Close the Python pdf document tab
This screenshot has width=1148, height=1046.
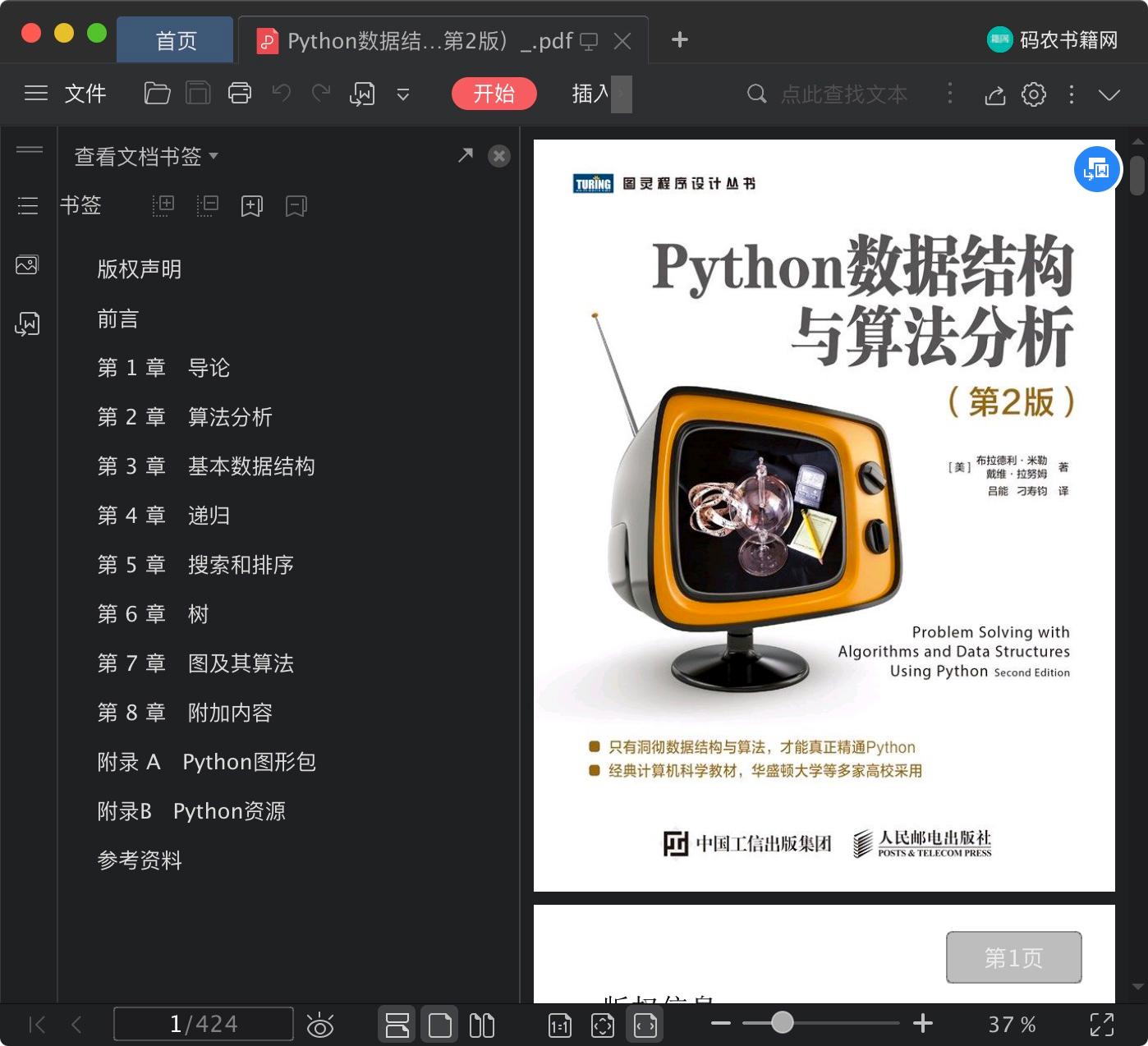pyautogui.click(x=622, y=40)
